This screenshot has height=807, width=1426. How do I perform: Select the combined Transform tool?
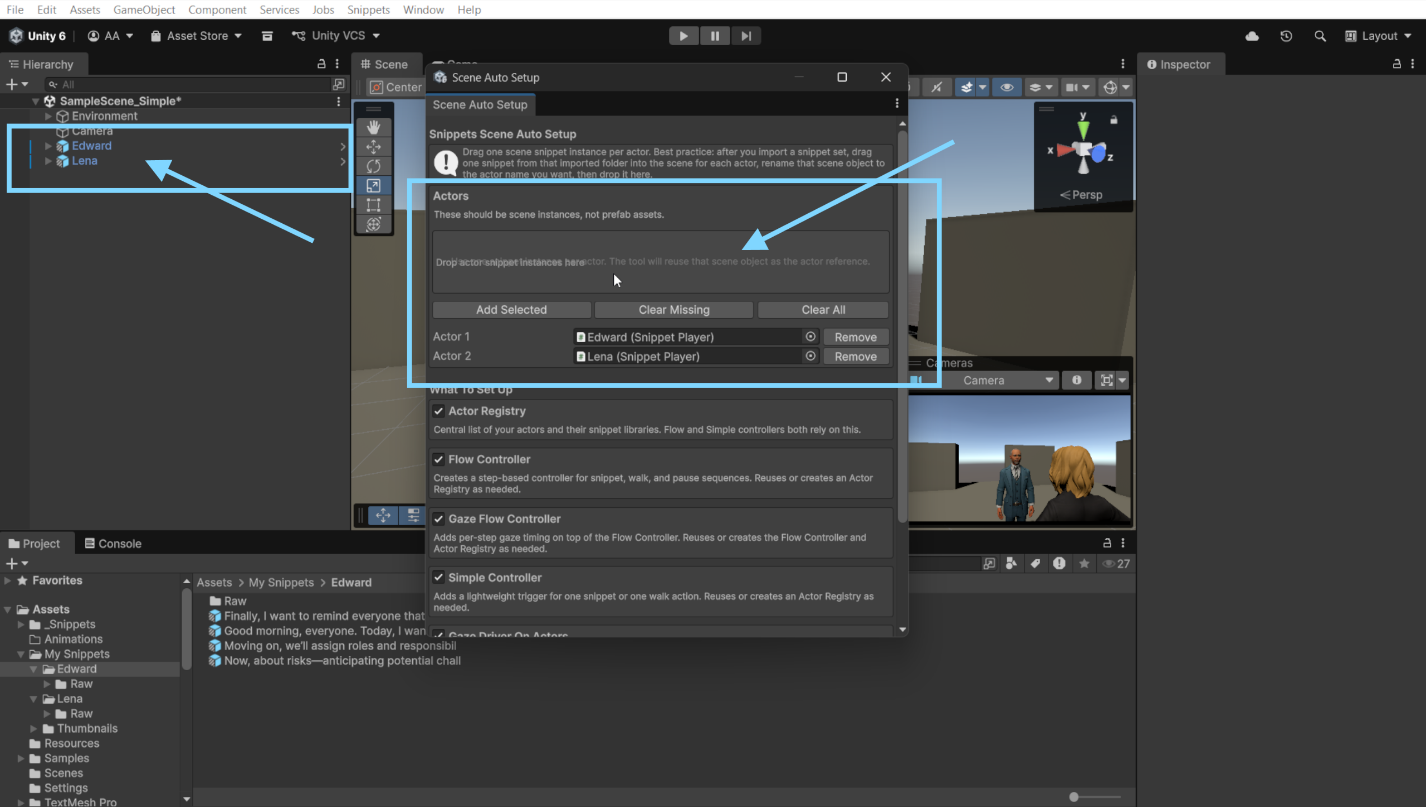tap(373, 224)
